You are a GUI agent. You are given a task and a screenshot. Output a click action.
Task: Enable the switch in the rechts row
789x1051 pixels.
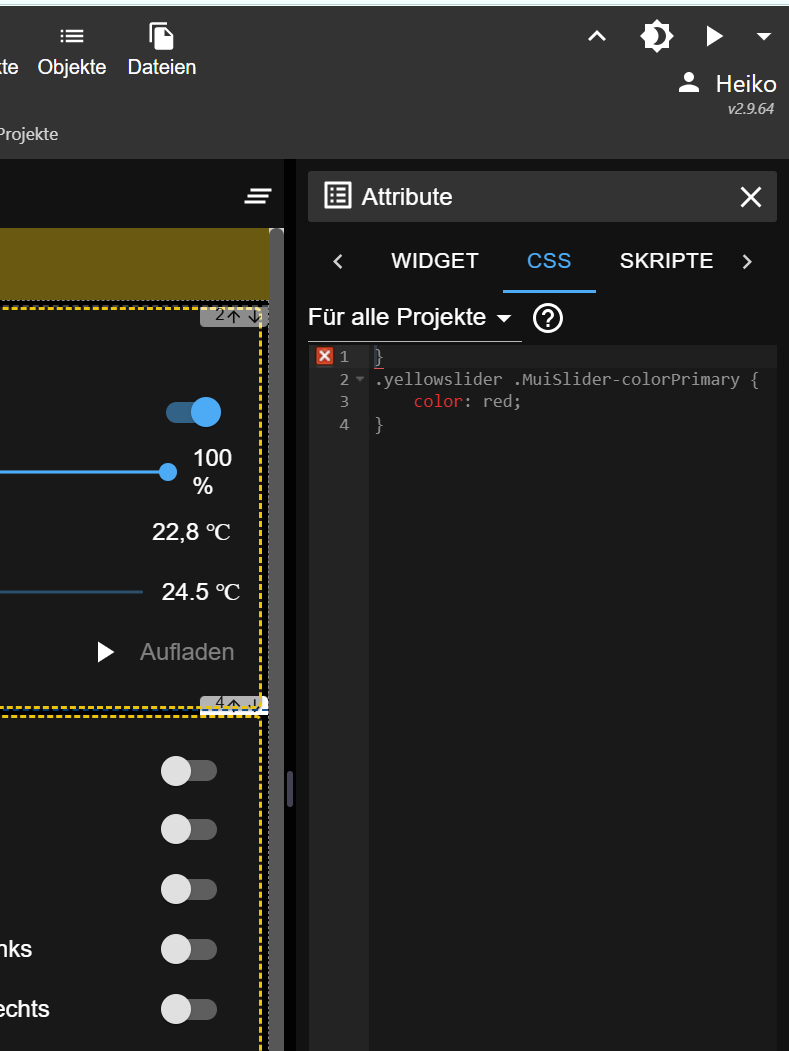pos(189,1009)
